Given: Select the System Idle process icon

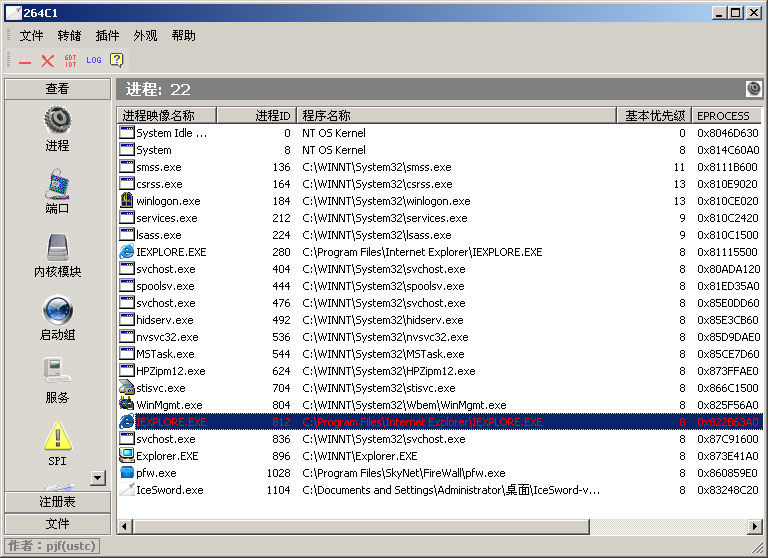Looking at the screenshot, I should [127, 133].
